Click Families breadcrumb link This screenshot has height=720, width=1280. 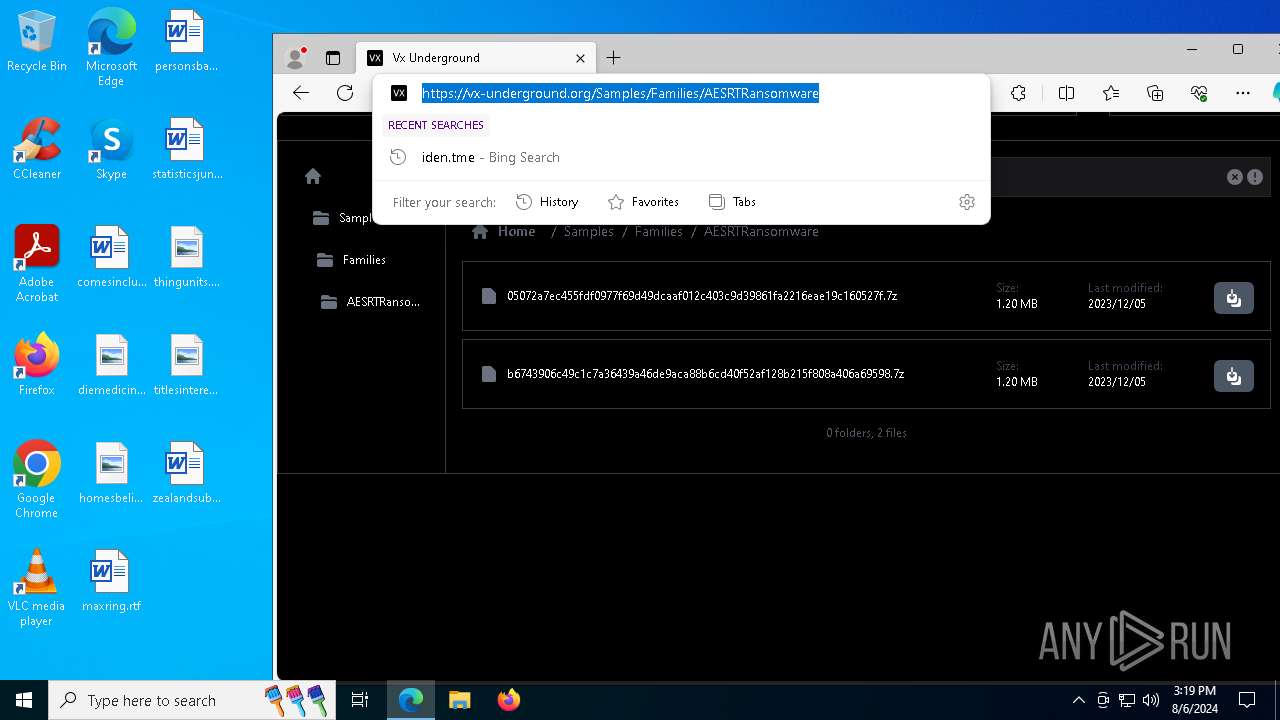point(658,232)
